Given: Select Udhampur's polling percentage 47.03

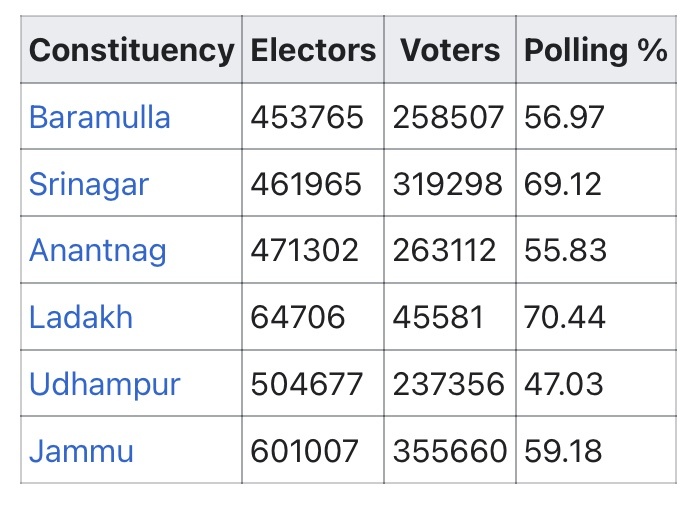Looking at the screenshot, I should point(564,384).
